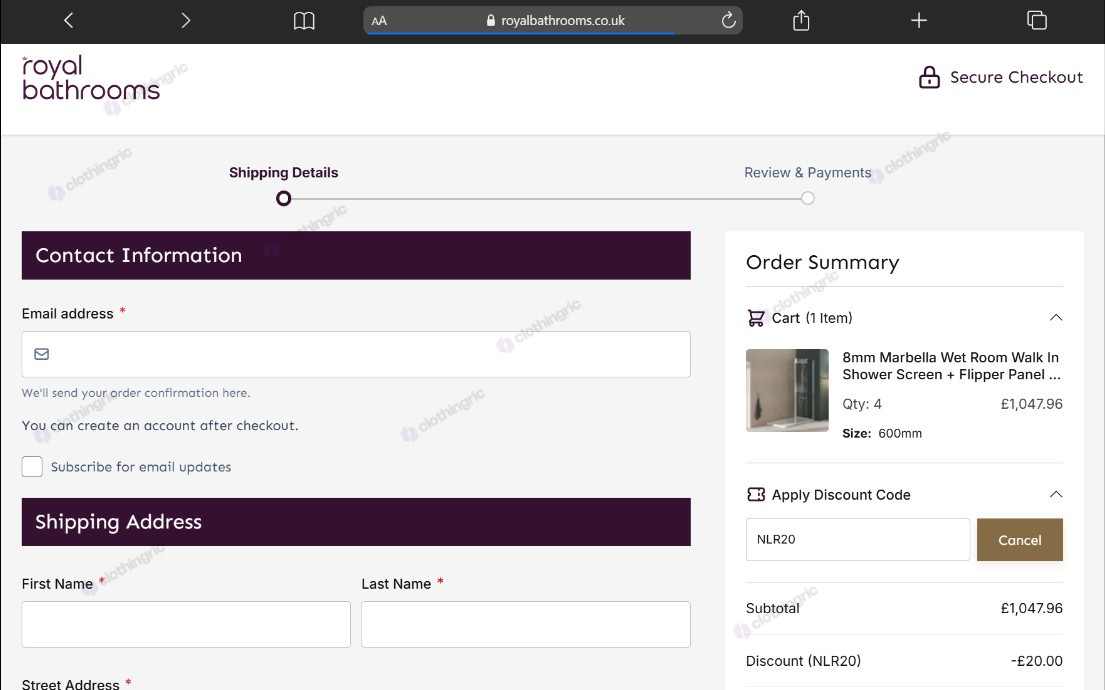Viewport: 1105px width, 690px height.
Task: Click the Contact Information section header
Action: (x=356, y=255)
